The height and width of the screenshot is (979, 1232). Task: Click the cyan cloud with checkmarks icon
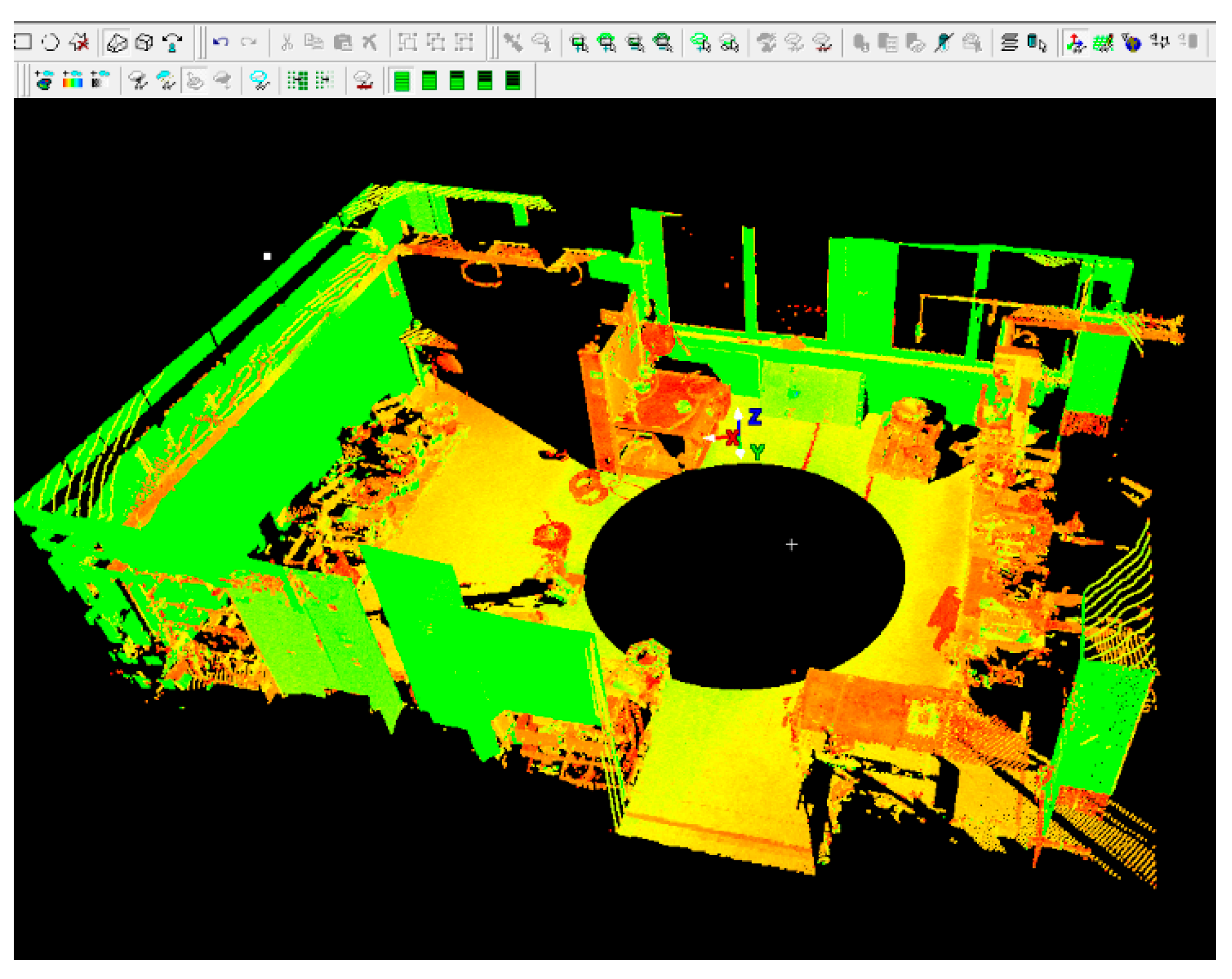tap(260, 80)
